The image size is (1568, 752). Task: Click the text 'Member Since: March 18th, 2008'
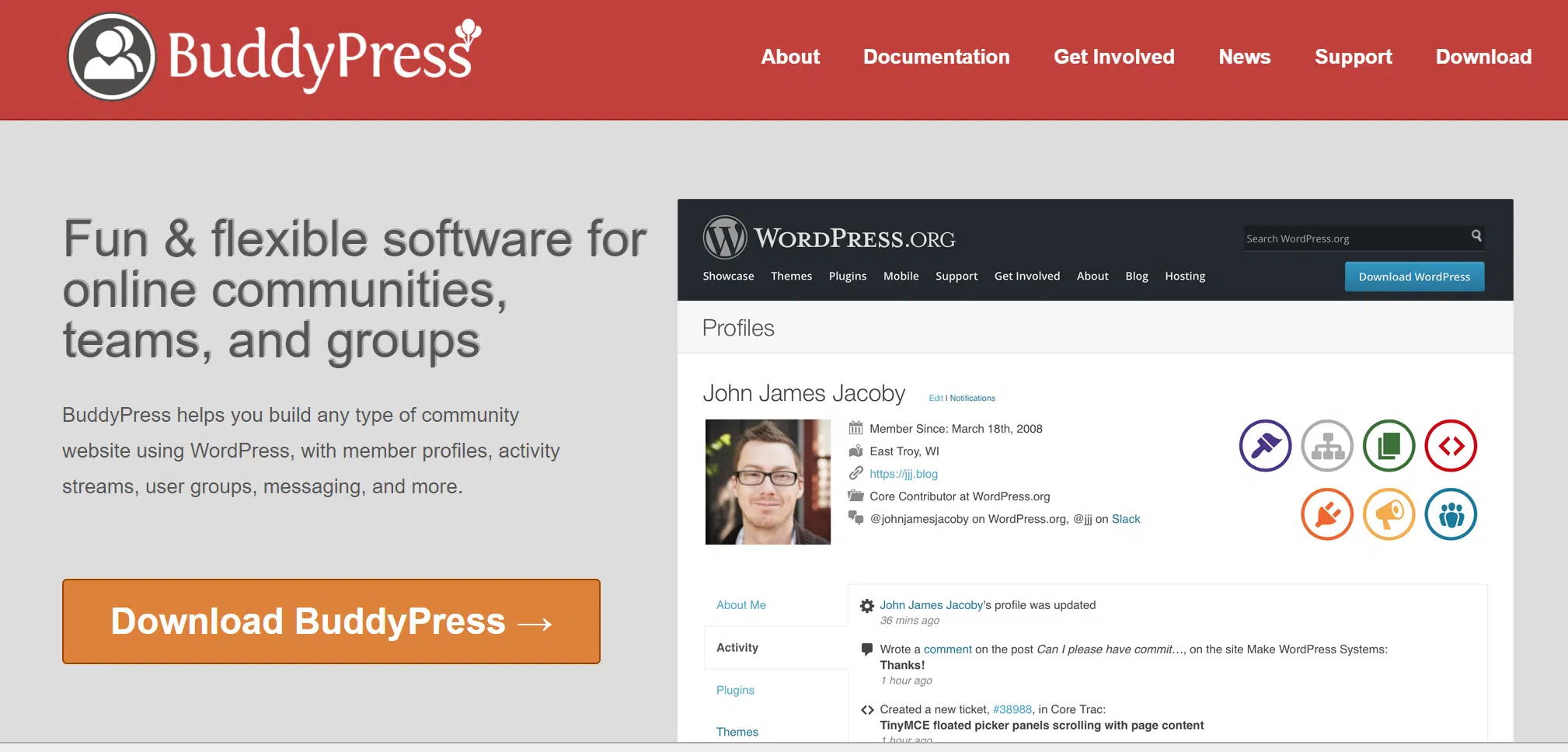[x=956, y=429]
